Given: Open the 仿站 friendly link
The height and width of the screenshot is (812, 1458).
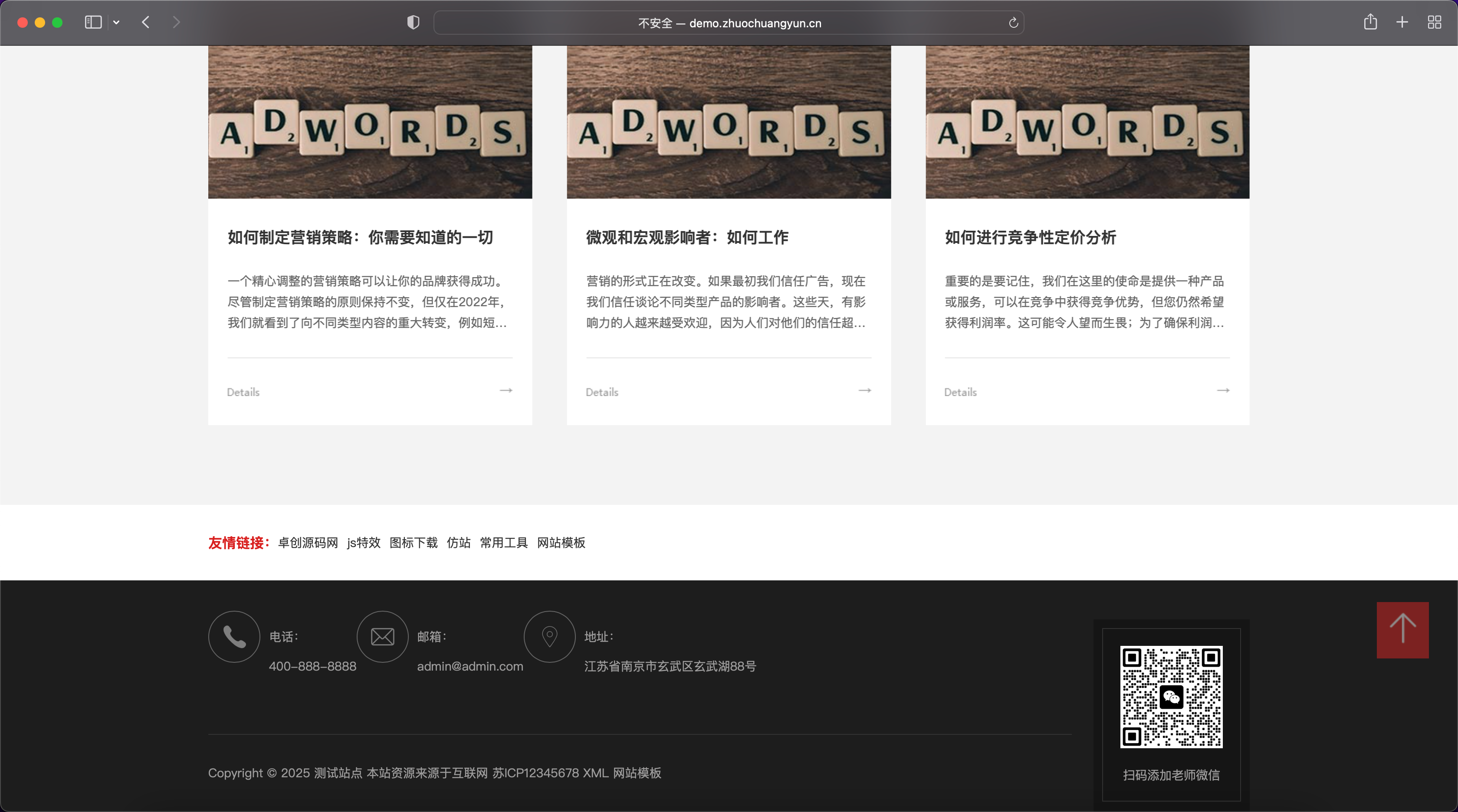Looking at the screenshot, I should tap(459, 543).
